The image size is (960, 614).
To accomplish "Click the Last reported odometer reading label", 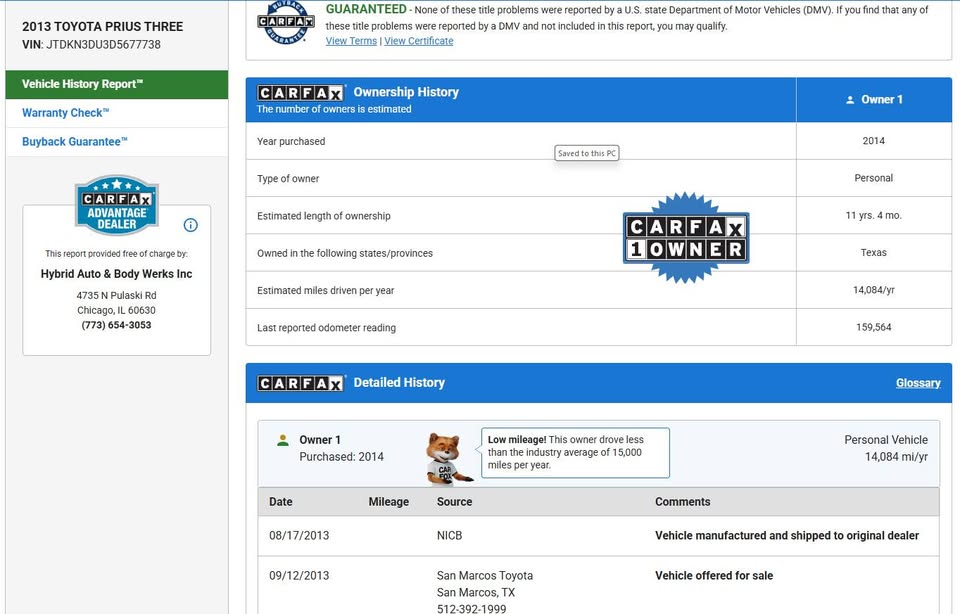I will 326,328.
